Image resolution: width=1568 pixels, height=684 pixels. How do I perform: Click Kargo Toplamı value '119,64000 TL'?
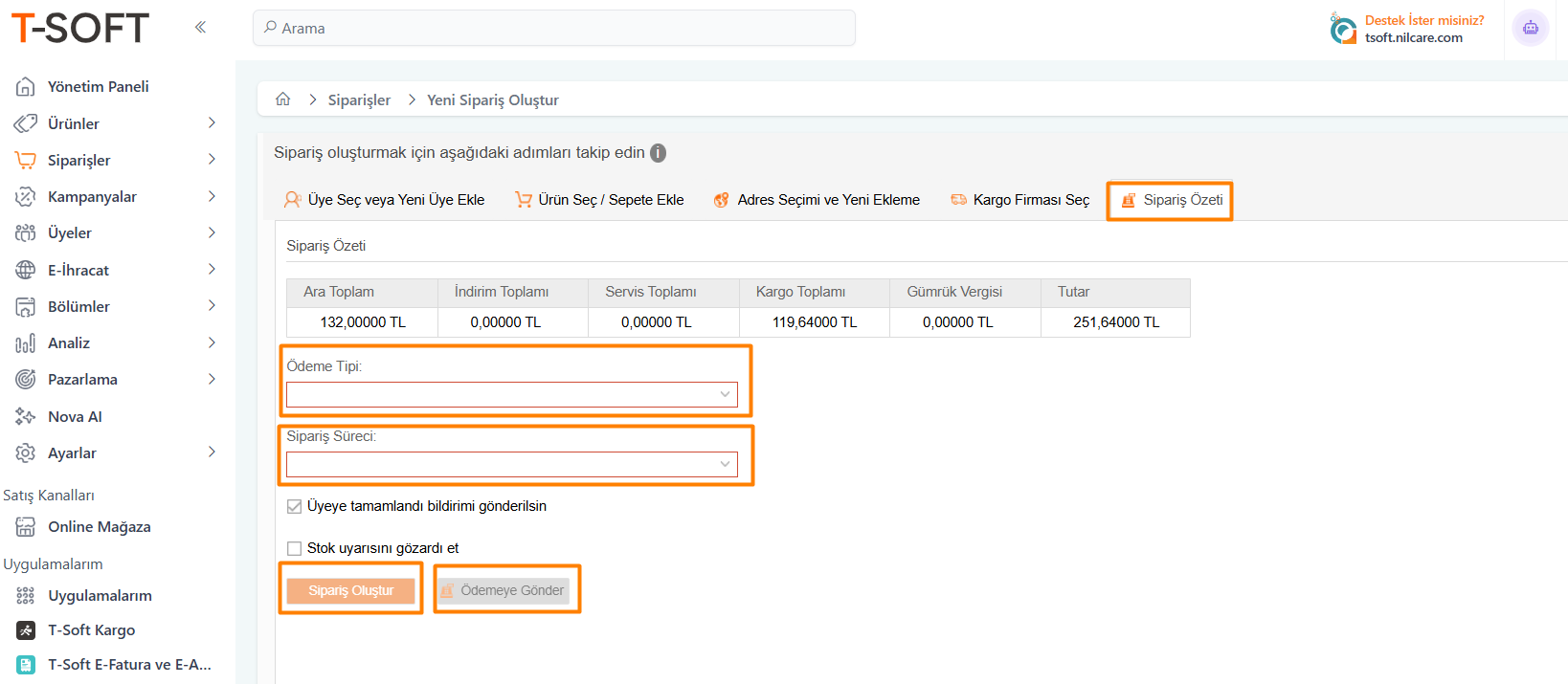point(815,322)
